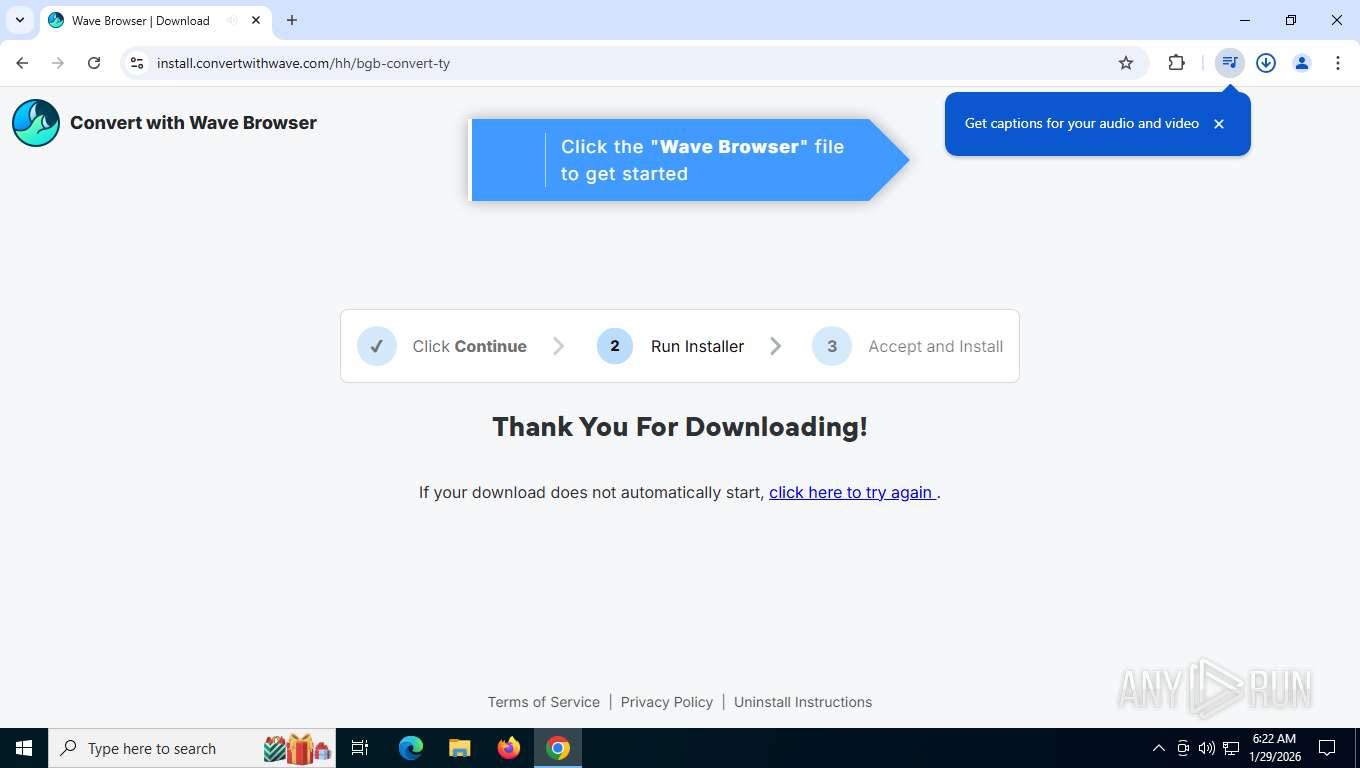This screenshot has height=768, width=1360.
Task: Click the 'click here to try again' link
Action: click(853, 492)
